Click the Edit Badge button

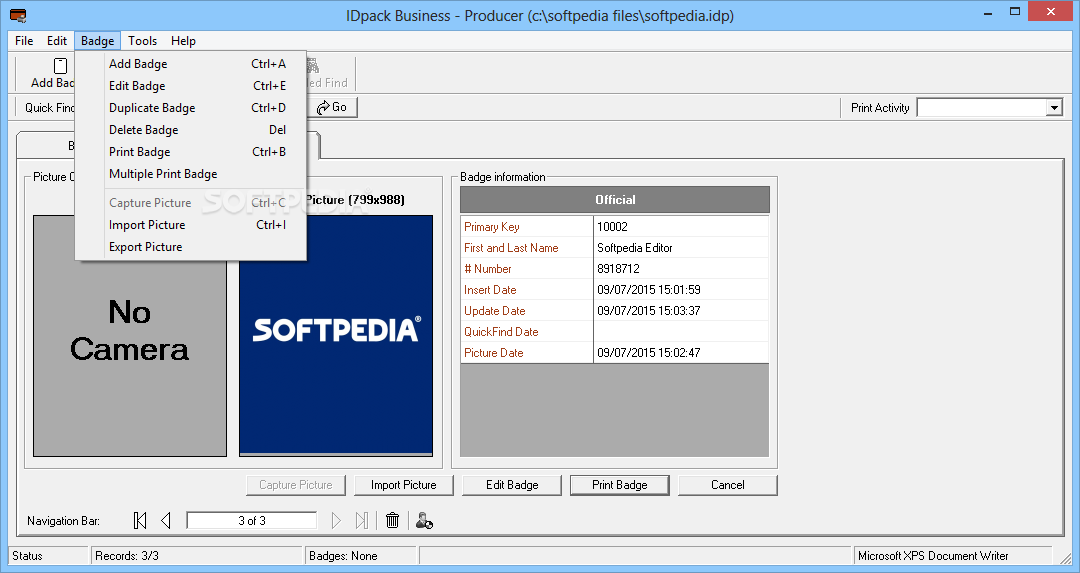pos(512,485)
